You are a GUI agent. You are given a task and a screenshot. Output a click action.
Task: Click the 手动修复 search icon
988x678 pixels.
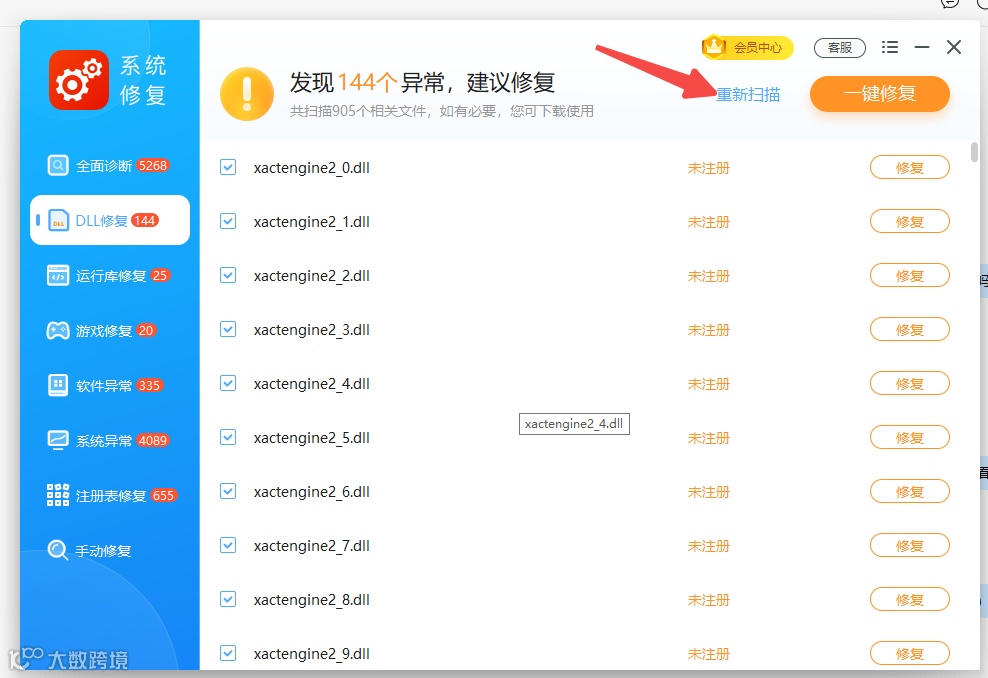58,550
